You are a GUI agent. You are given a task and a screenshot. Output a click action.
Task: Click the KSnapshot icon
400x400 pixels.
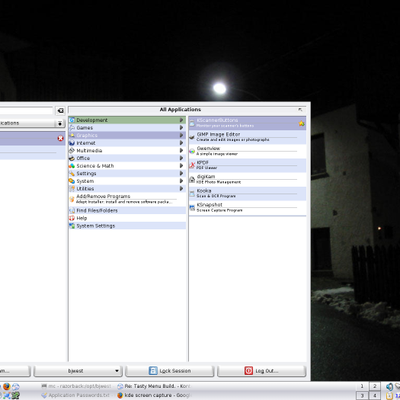click(x=192, y=208)
